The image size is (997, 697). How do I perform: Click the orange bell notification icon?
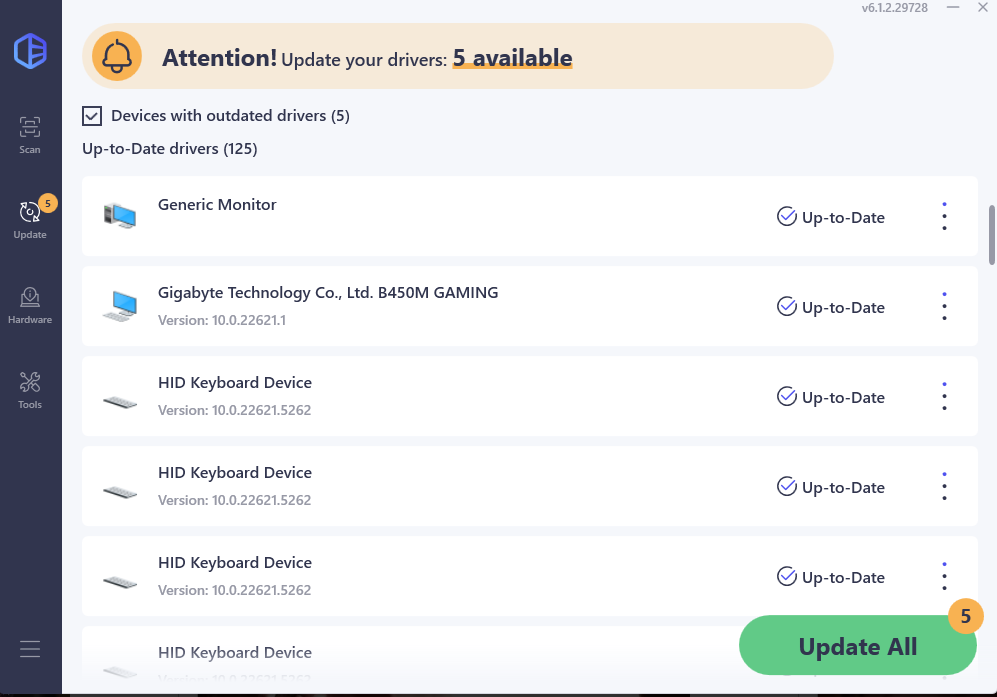(116, 57)
